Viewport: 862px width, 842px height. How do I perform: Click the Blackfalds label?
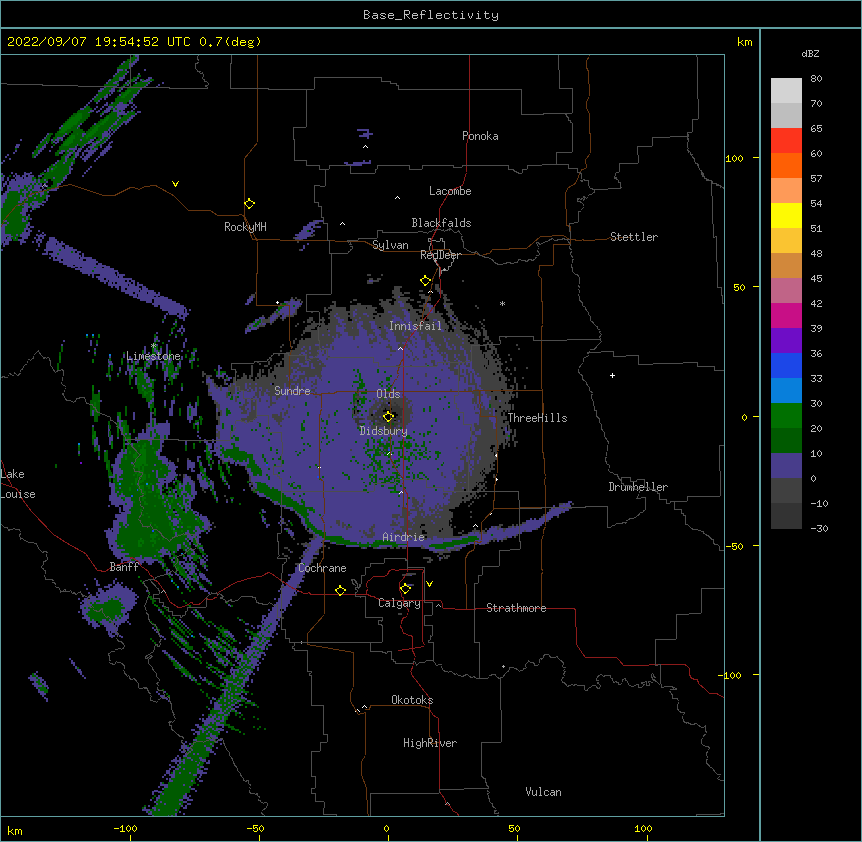441,223
